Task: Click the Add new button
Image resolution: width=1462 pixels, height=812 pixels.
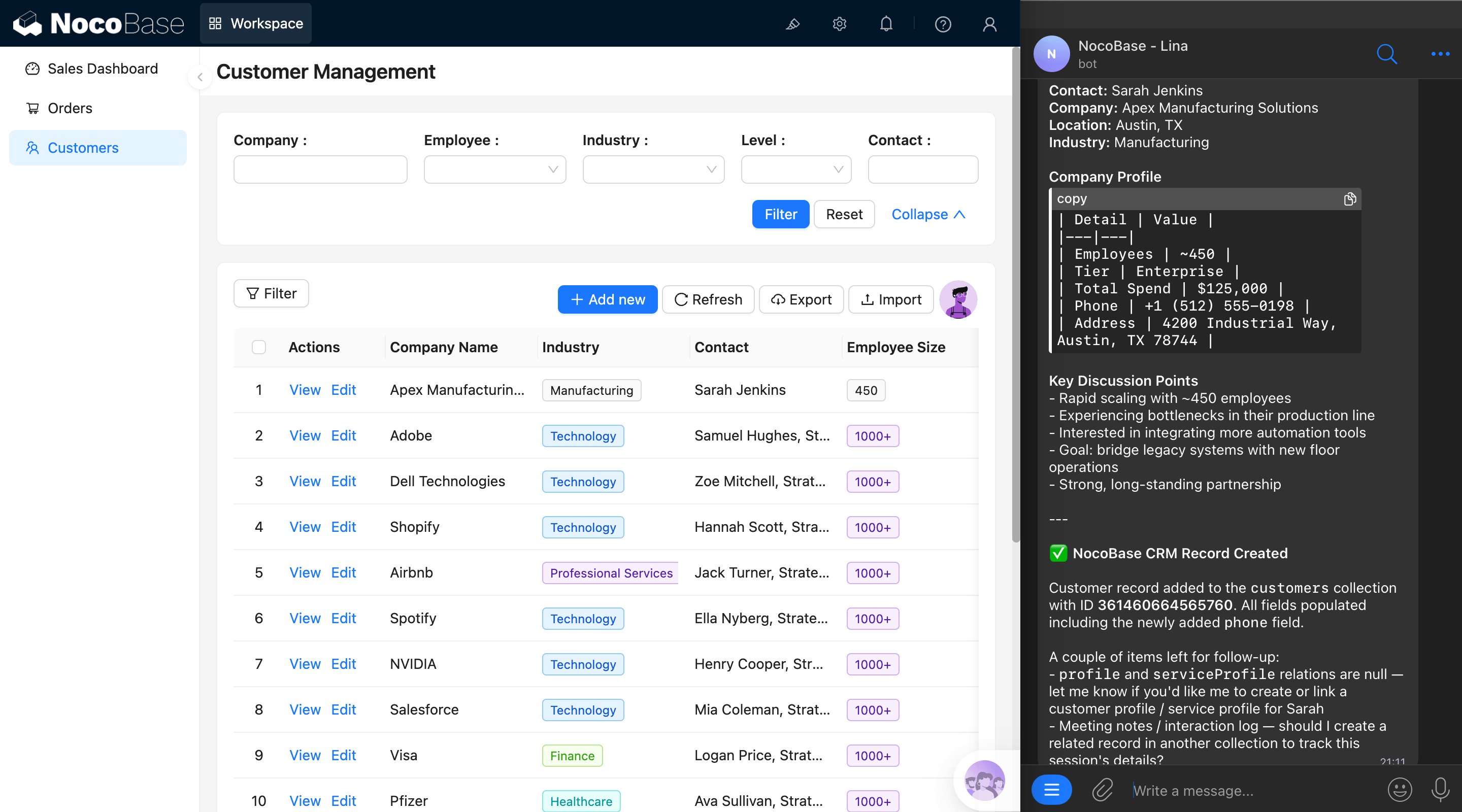Action: tap(607, 299)
